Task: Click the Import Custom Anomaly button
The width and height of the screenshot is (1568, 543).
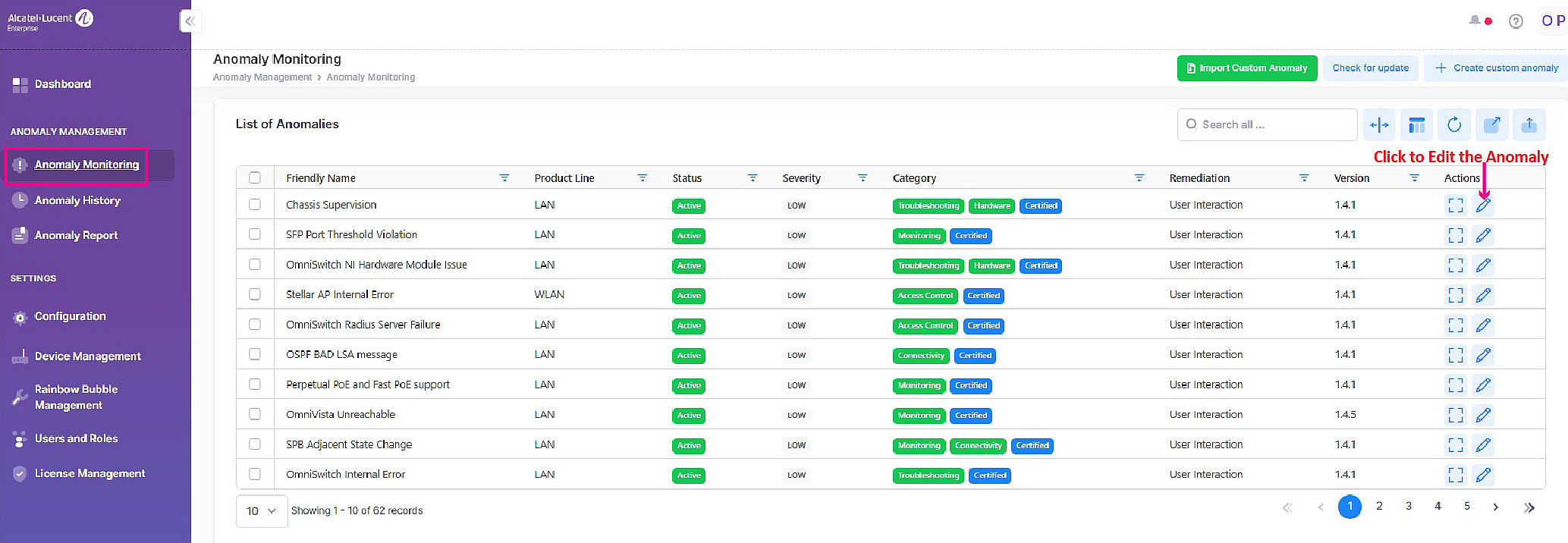Action: pos(1246,68)
